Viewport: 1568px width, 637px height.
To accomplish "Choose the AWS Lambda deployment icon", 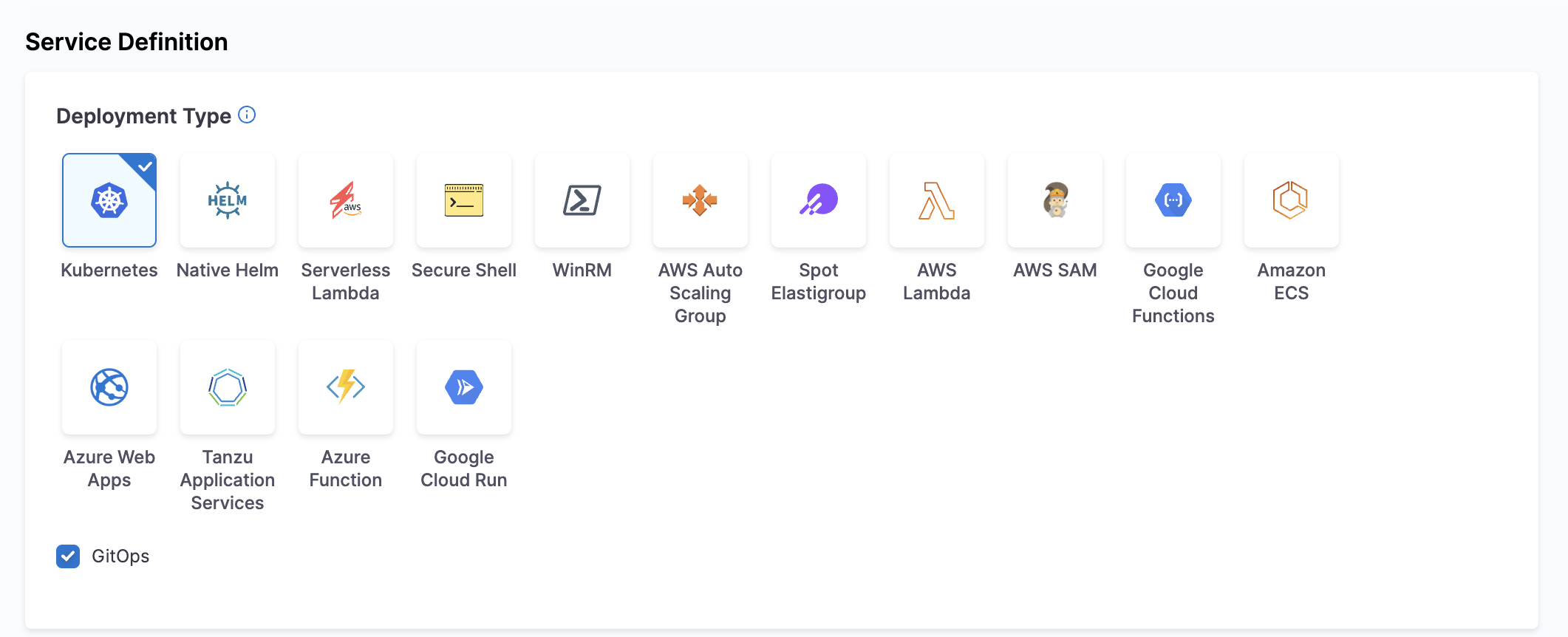I will tap(937, 200).
